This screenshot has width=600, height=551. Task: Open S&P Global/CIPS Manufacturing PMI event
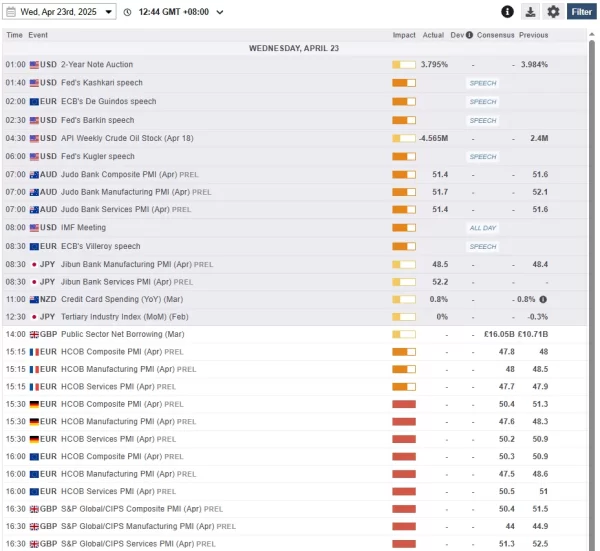pos(148,526)
